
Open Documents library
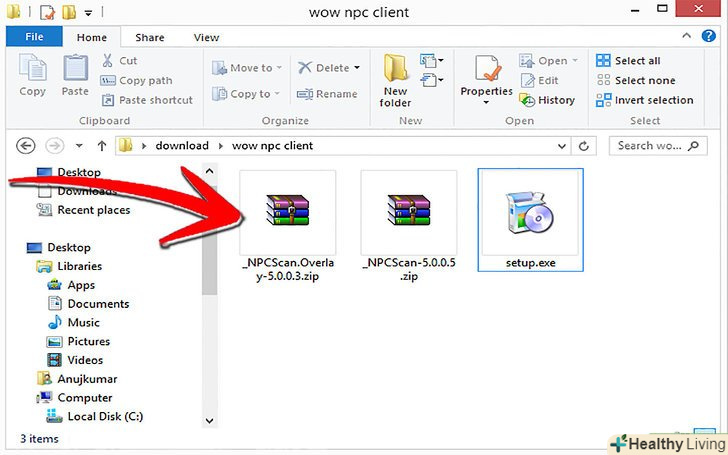pos(89,304)
